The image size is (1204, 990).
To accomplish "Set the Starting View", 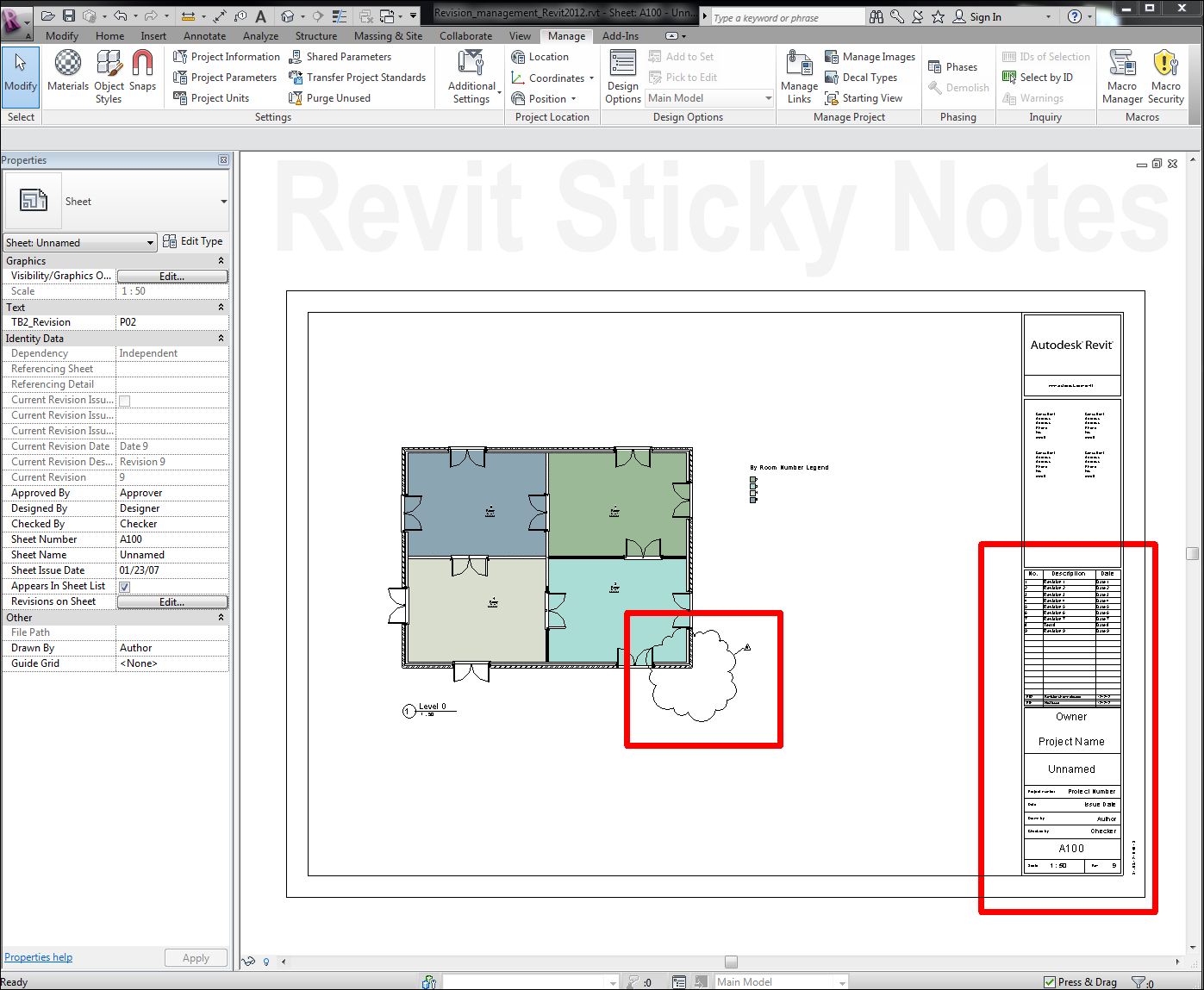I will (864, 98).
